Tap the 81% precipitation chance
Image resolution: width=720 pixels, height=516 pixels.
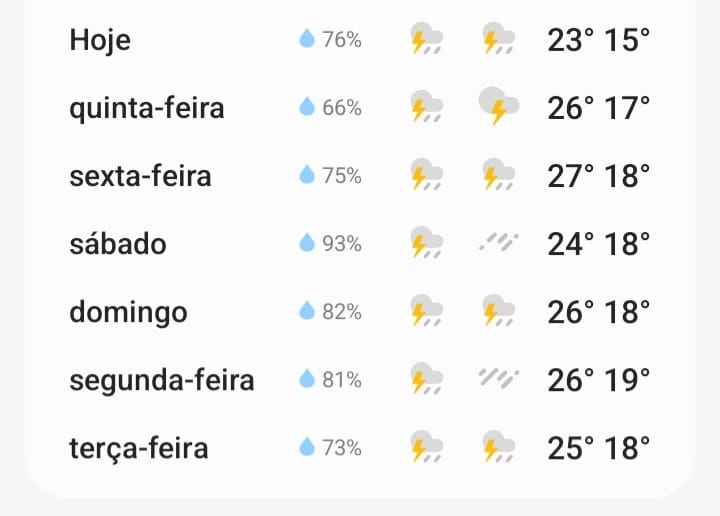coord(342,380)
